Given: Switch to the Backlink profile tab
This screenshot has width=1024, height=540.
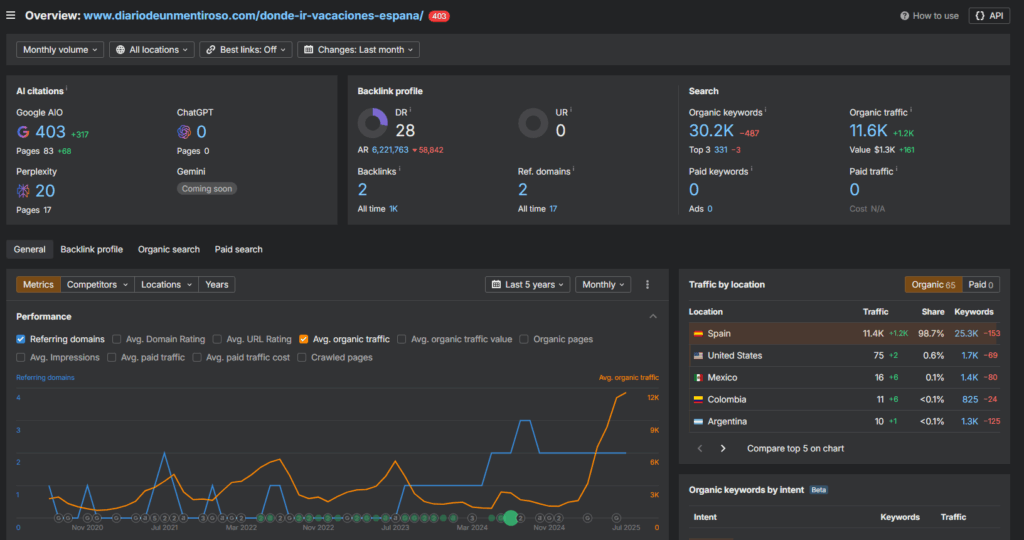Looking at the screenshot, I should [91, 249].
